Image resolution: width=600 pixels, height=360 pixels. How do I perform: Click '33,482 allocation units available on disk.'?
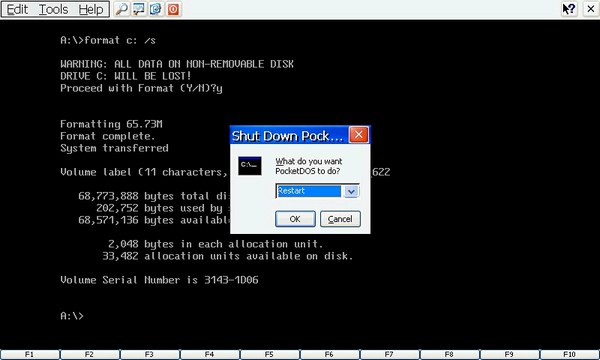[227, 256]
